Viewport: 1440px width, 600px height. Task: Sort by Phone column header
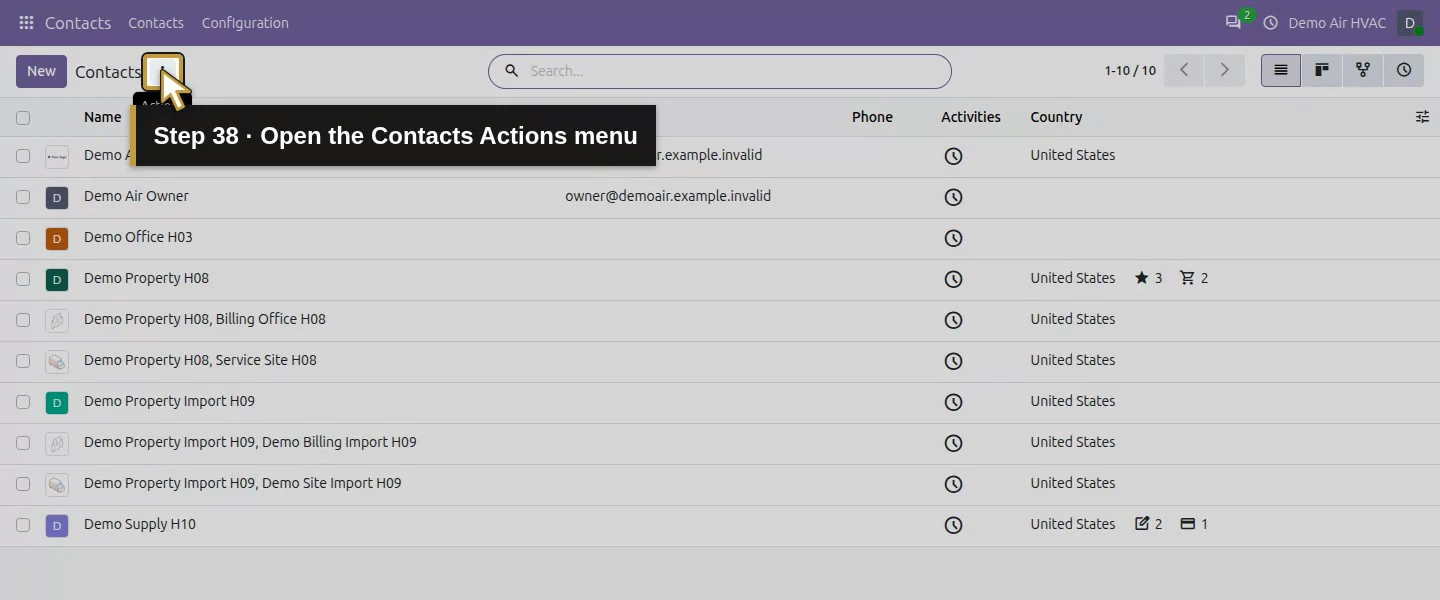(x=872, y=117)
